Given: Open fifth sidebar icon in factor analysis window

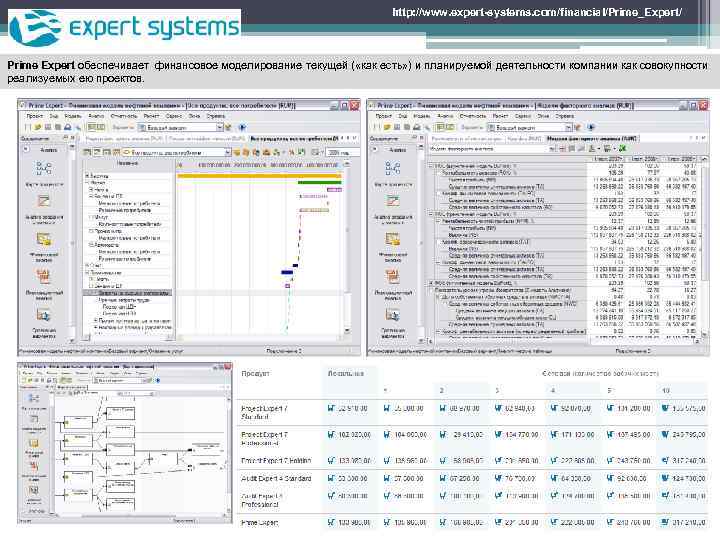Looking at the screenshot, I should (393, 315).
